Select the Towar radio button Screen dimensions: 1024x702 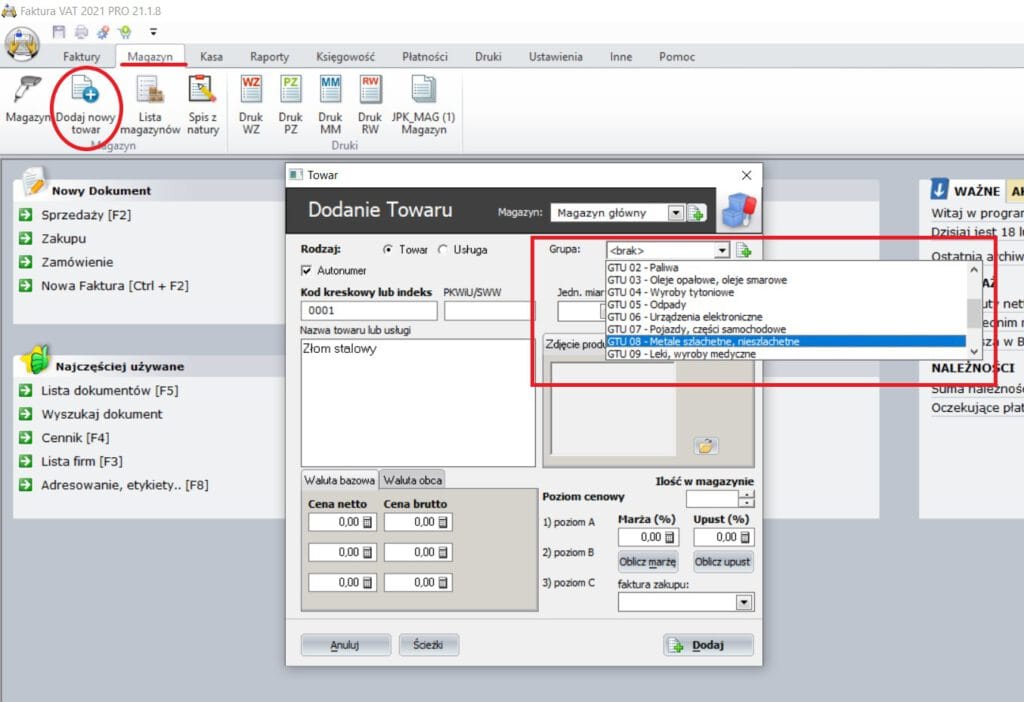tap(388, 250)
